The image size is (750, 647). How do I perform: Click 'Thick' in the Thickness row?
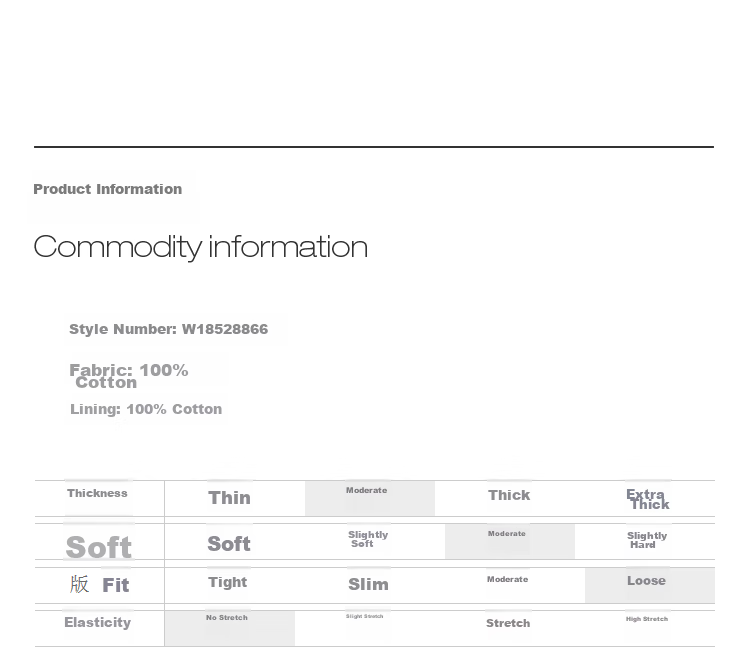click(x=509, y=495)
